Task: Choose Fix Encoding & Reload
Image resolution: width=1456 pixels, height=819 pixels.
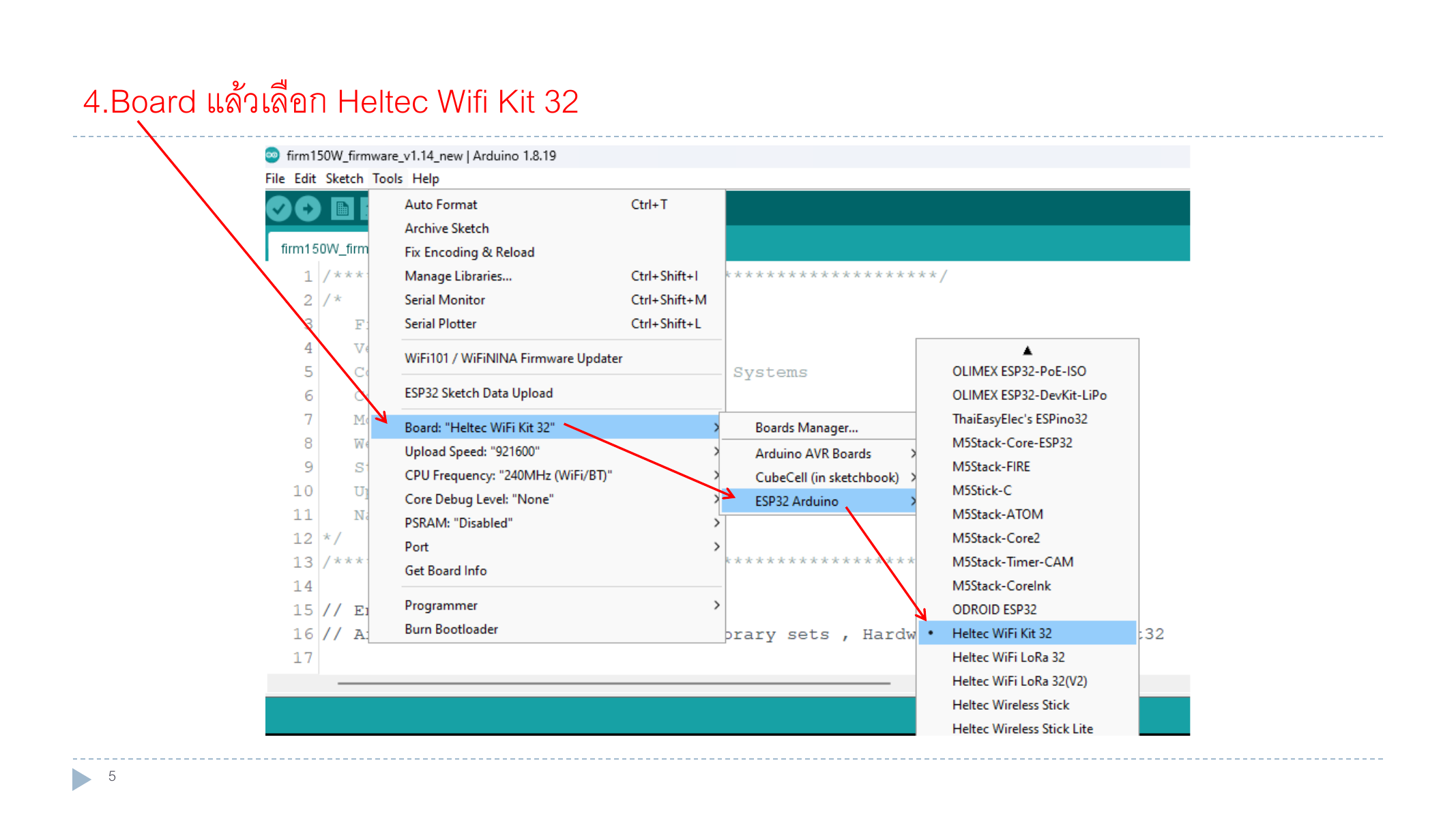Action: click(547, 253)
